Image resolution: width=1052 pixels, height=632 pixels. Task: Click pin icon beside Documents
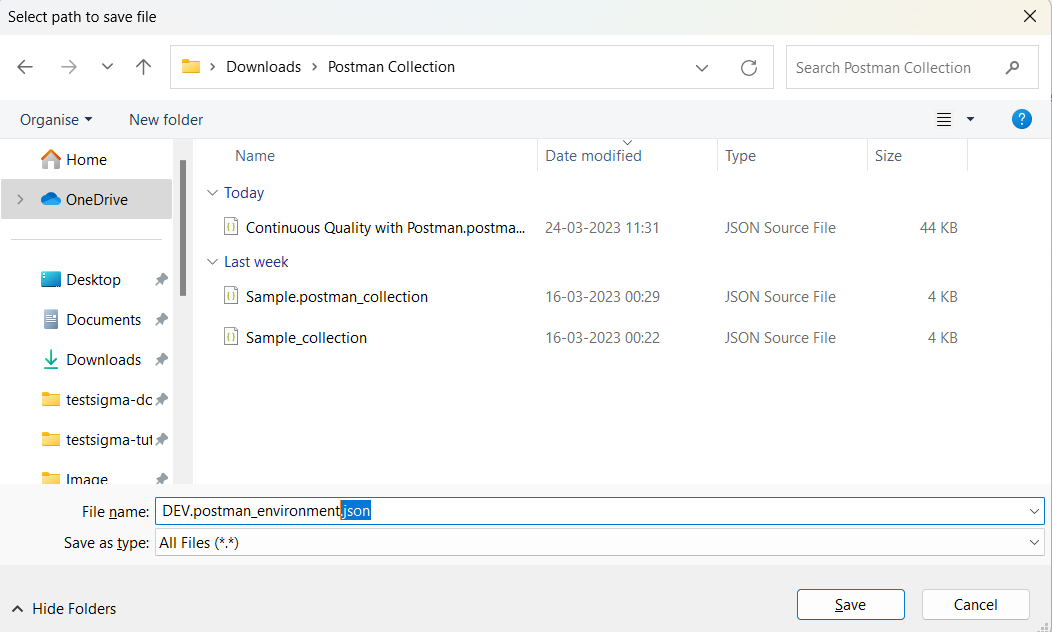[x=162, y=320]
